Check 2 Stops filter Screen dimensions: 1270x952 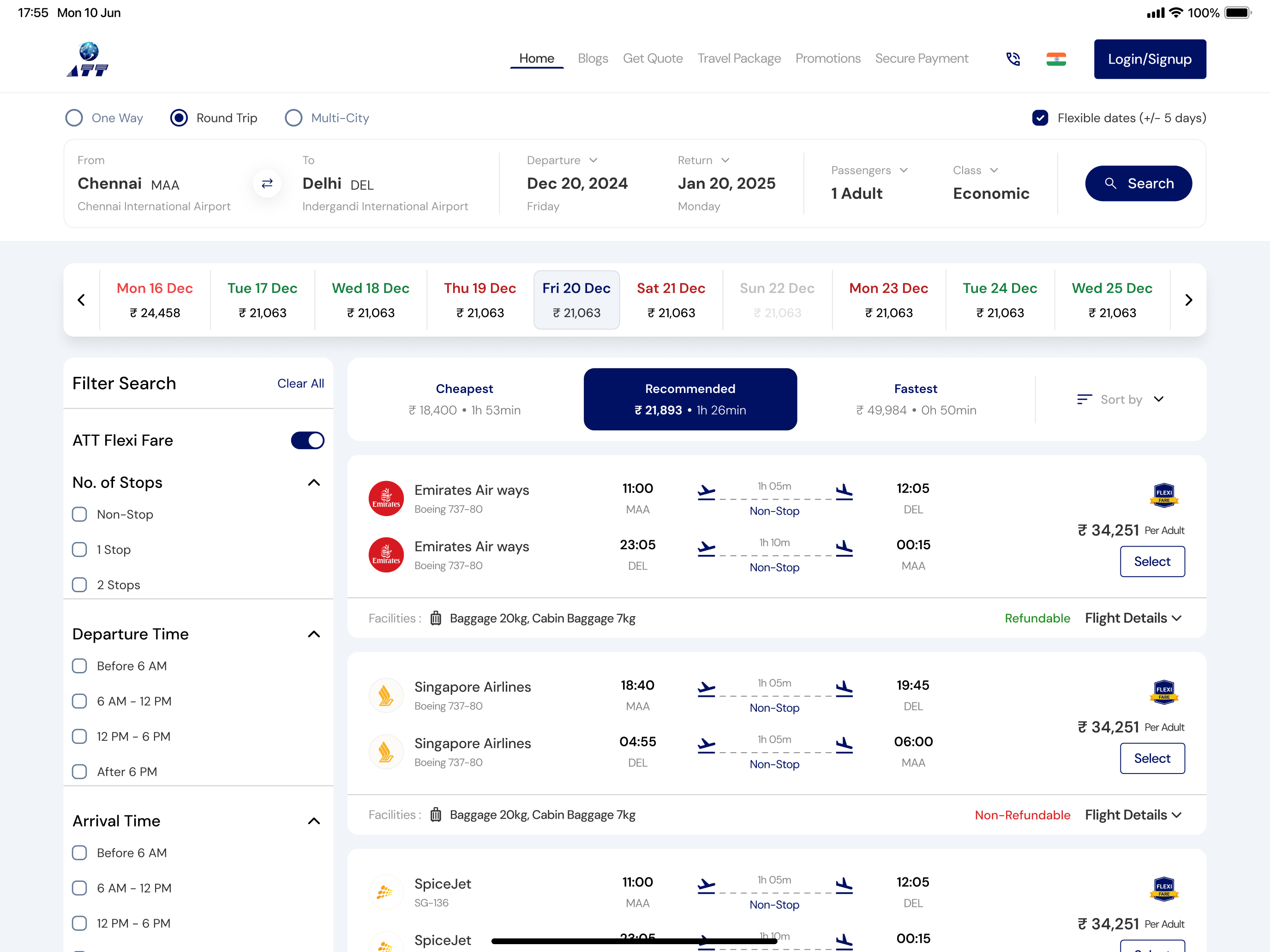tap(79, 585)
